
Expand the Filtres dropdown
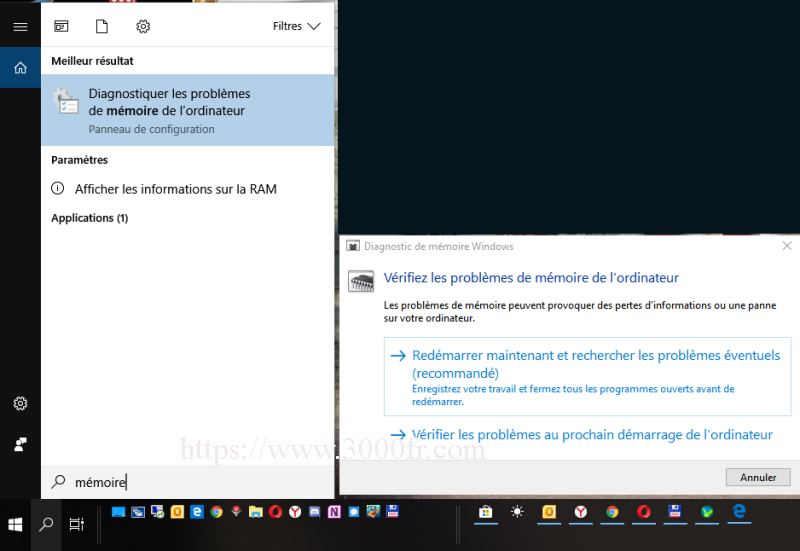coord(296,26)
